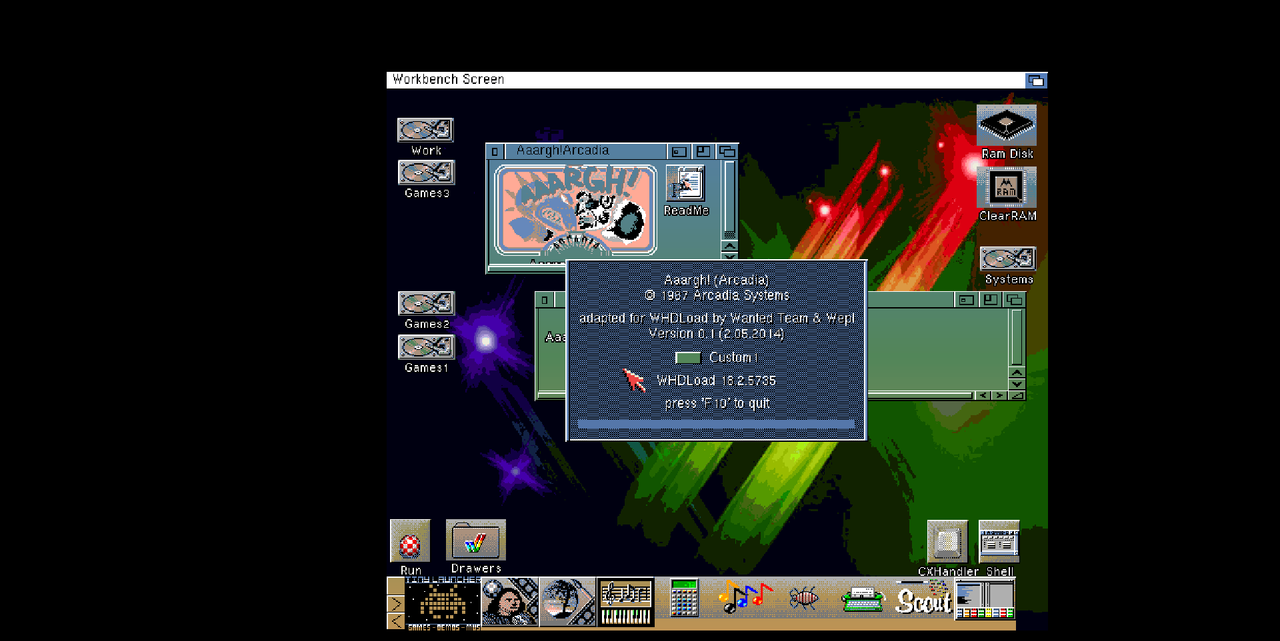Select the Systems disk icon
The width and height of the screenshot is (1280, 641).
click(x=1007, y=259)
